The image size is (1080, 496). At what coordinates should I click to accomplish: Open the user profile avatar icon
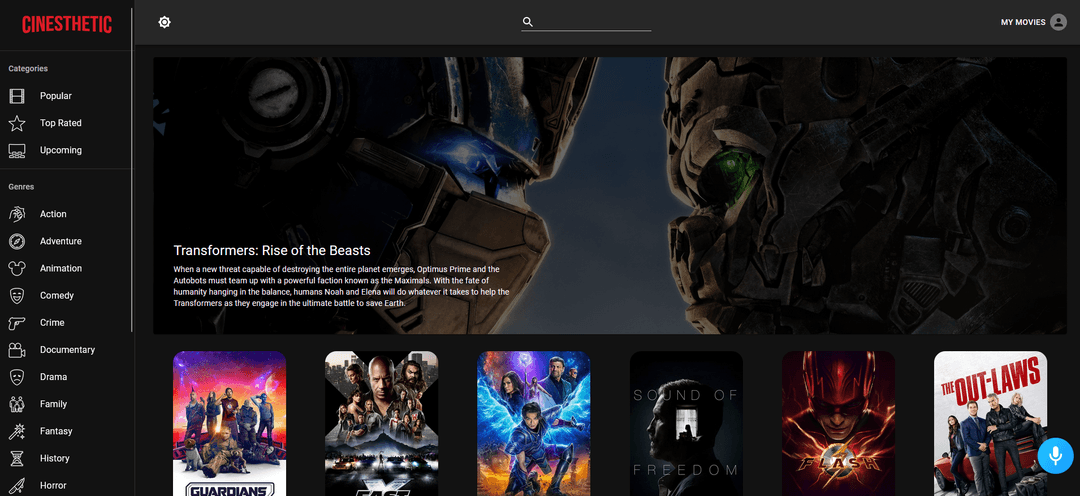[x=1058, y=22]
